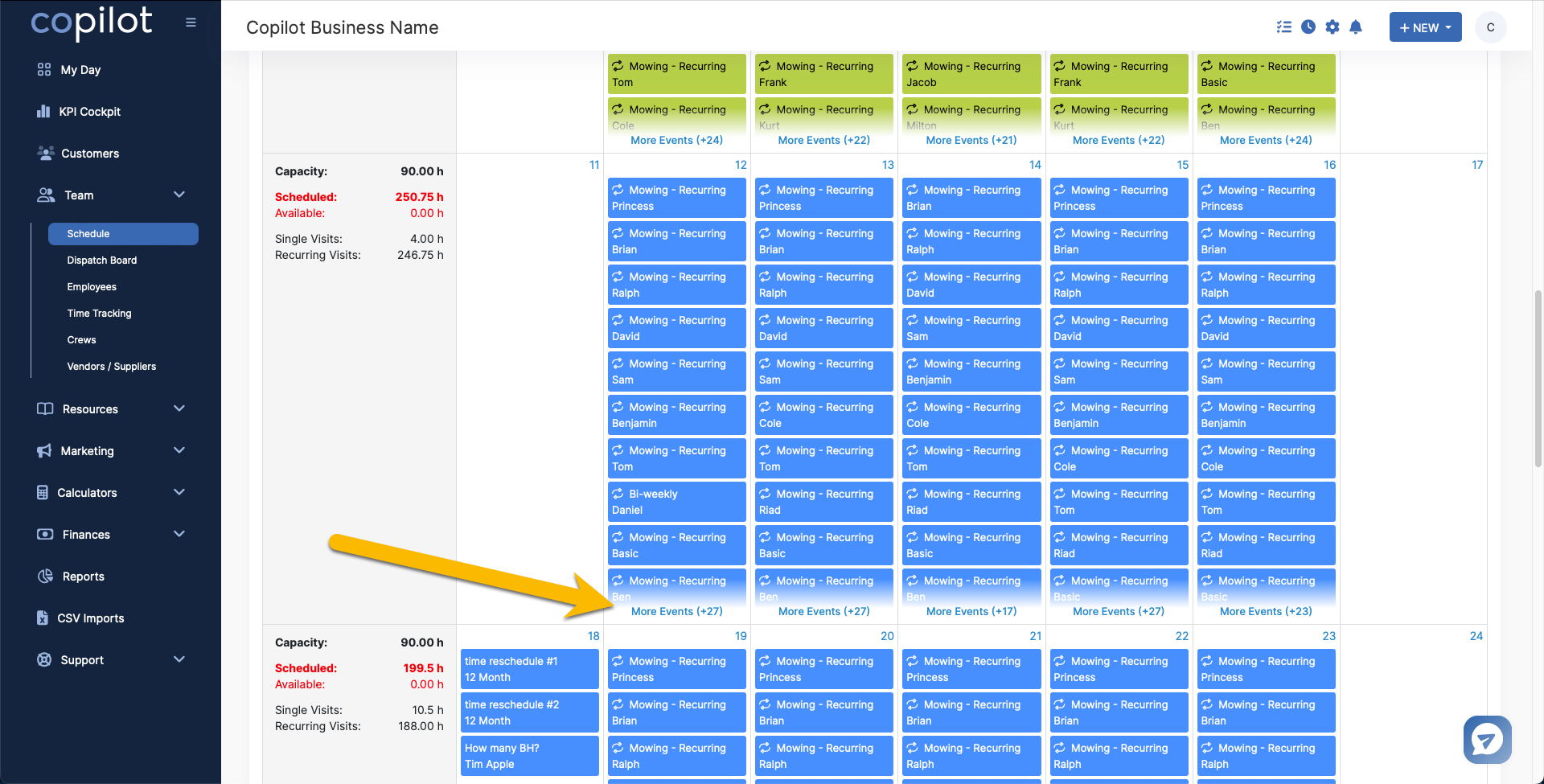Viewport: 1544px width, 784px height.
Task: Click the Customers people icon
Action: coord(46,154)
